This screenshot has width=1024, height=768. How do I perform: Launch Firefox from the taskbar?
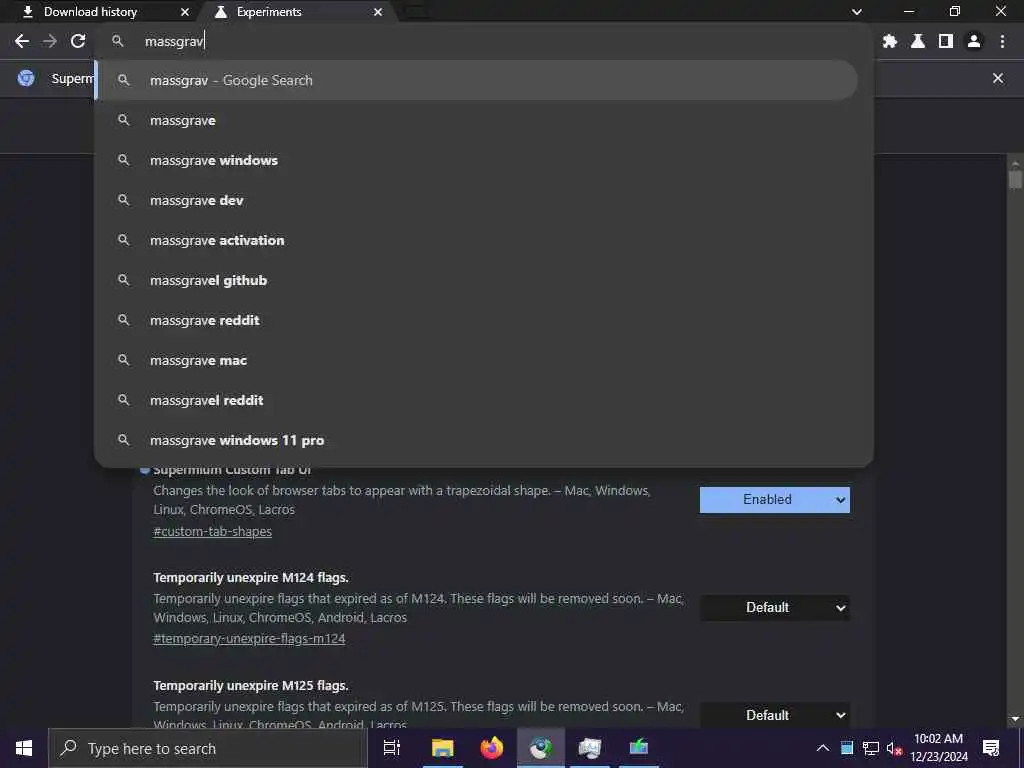tap(492, 748)
